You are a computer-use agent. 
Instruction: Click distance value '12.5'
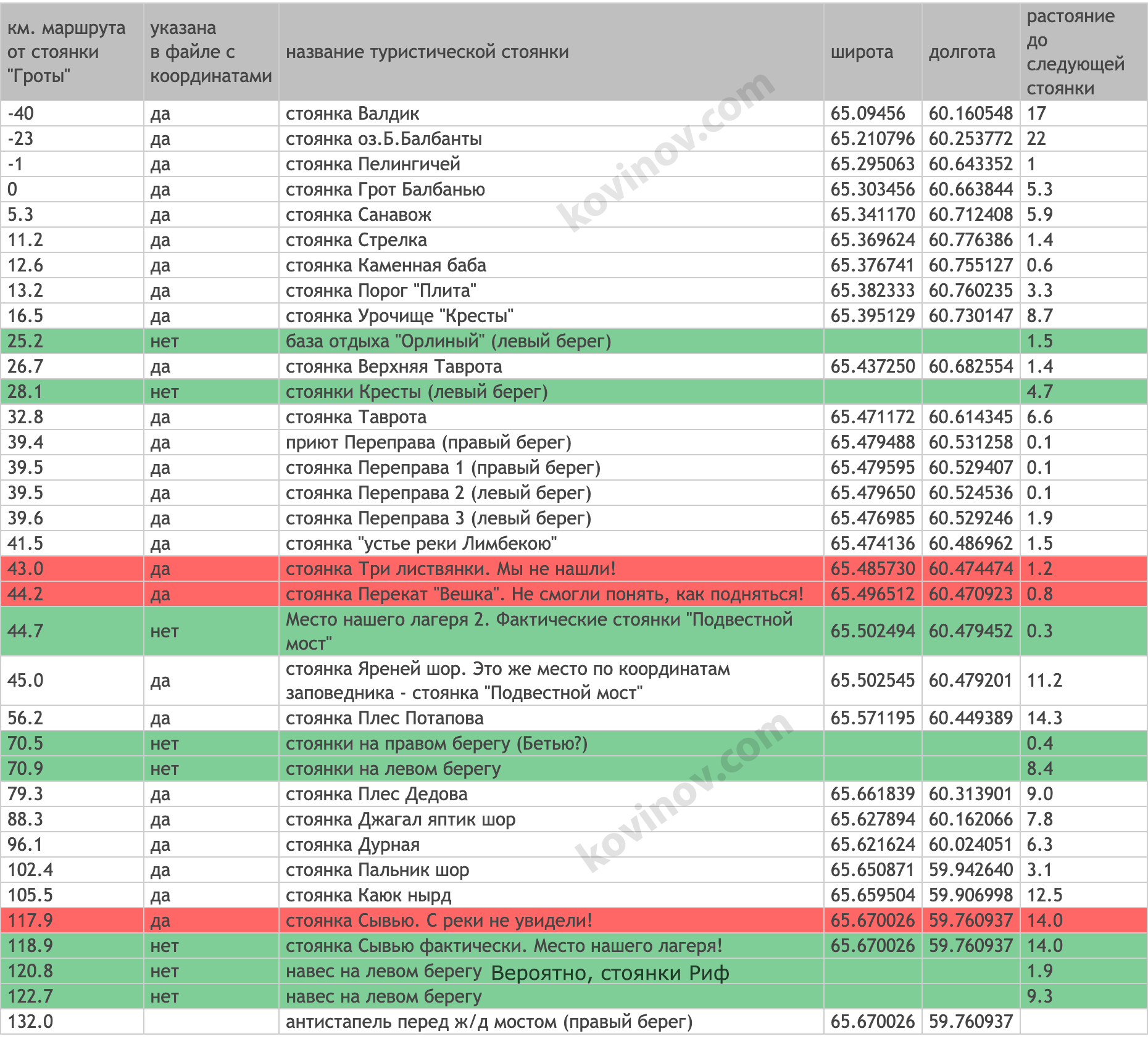click(x=1044, y=895)
